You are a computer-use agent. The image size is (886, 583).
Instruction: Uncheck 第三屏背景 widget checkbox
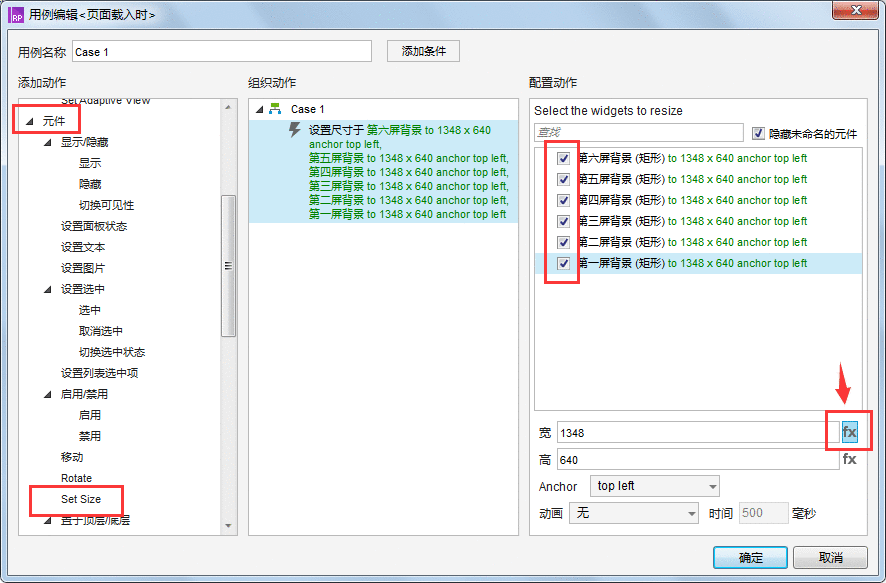[x=563, y=221]
